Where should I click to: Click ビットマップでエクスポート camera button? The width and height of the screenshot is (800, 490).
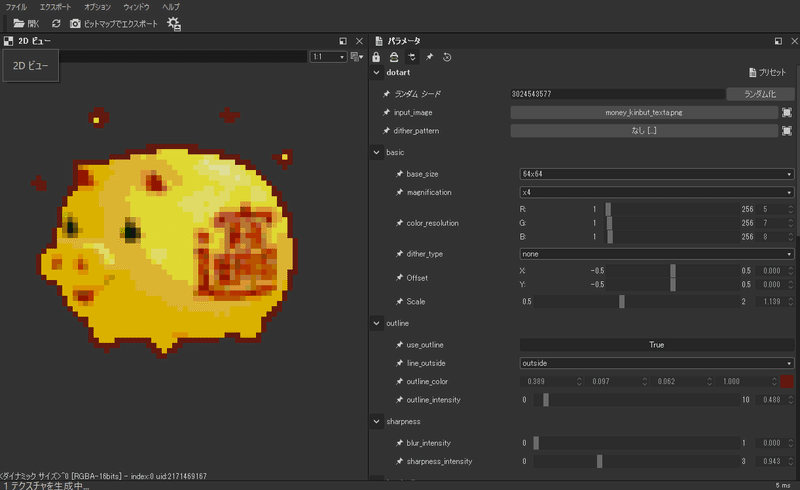coord(114,23)
